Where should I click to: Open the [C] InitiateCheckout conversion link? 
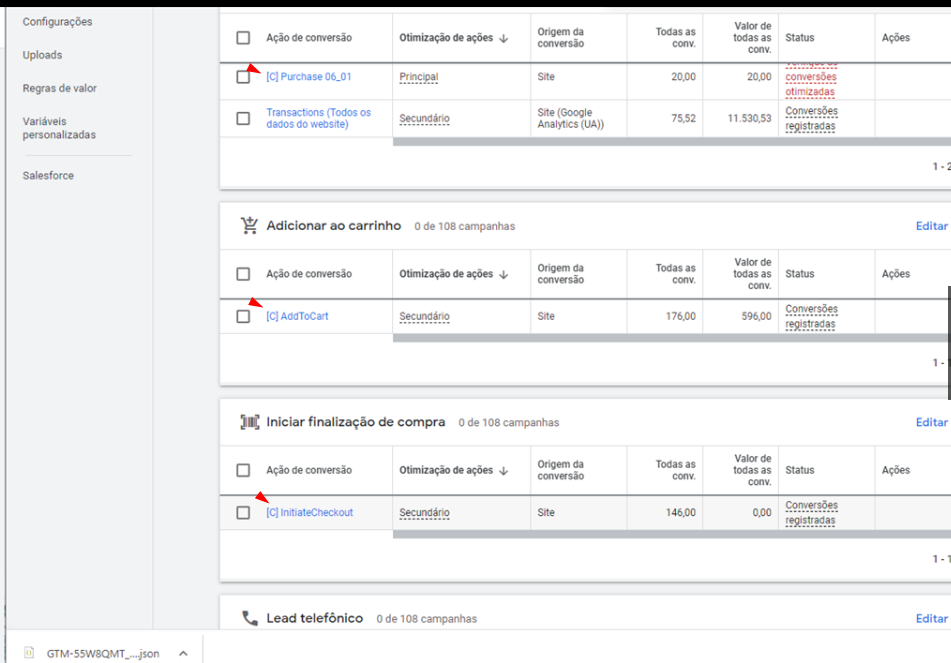[309, 513]
